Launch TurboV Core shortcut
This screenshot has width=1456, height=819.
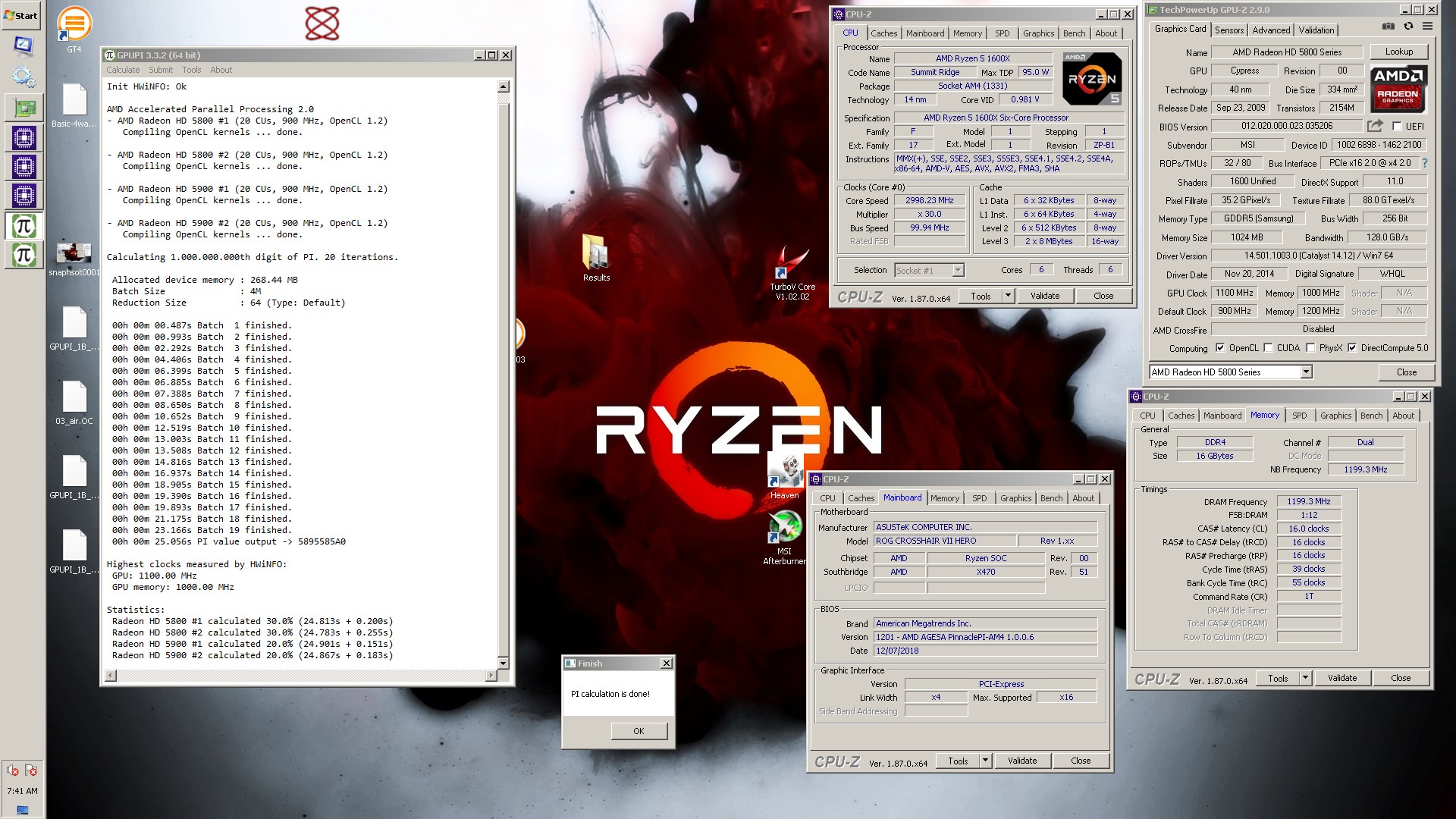tap(792, 273)
